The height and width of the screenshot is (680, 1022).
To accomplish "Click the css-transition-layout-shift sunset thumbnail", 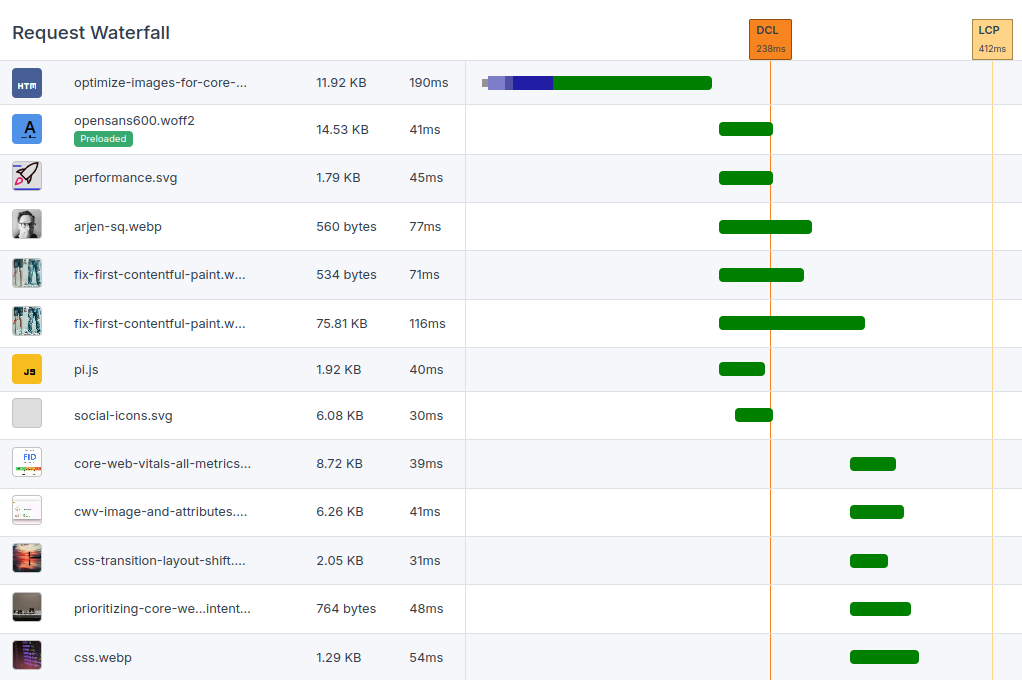I will coord(27,559).
